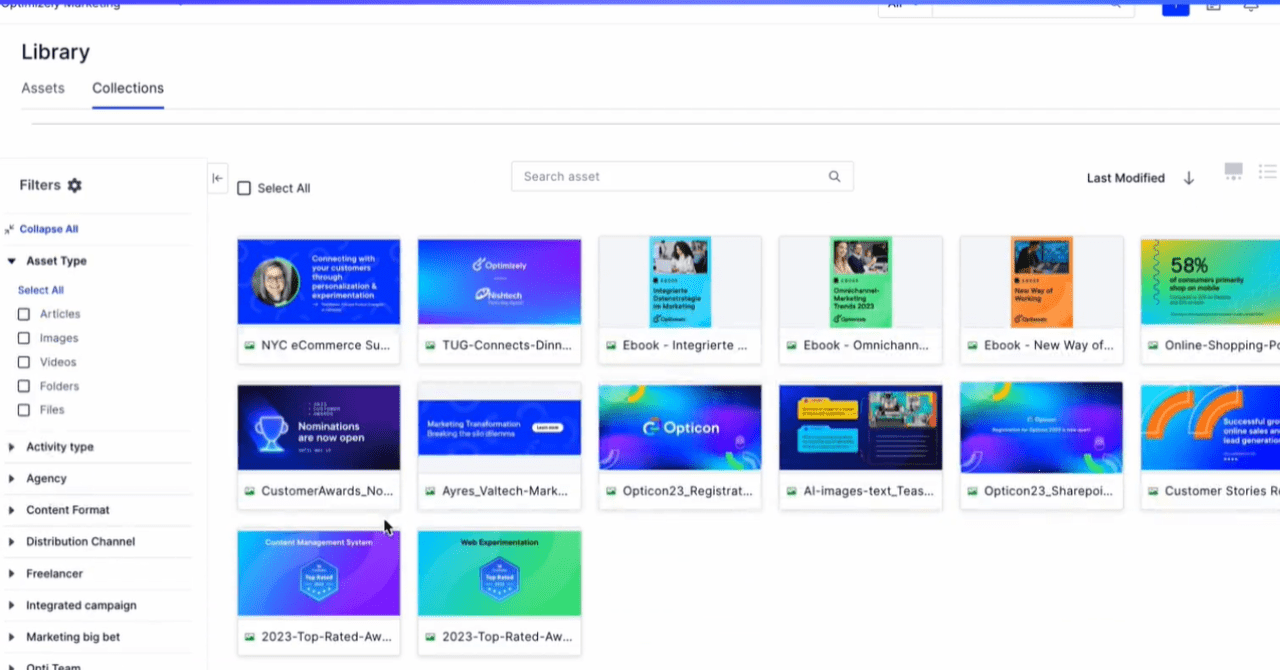The width and height of the screenshot is (1280, 670).
Task: Enable the Articles asset type filter
Action: (24, 314)
